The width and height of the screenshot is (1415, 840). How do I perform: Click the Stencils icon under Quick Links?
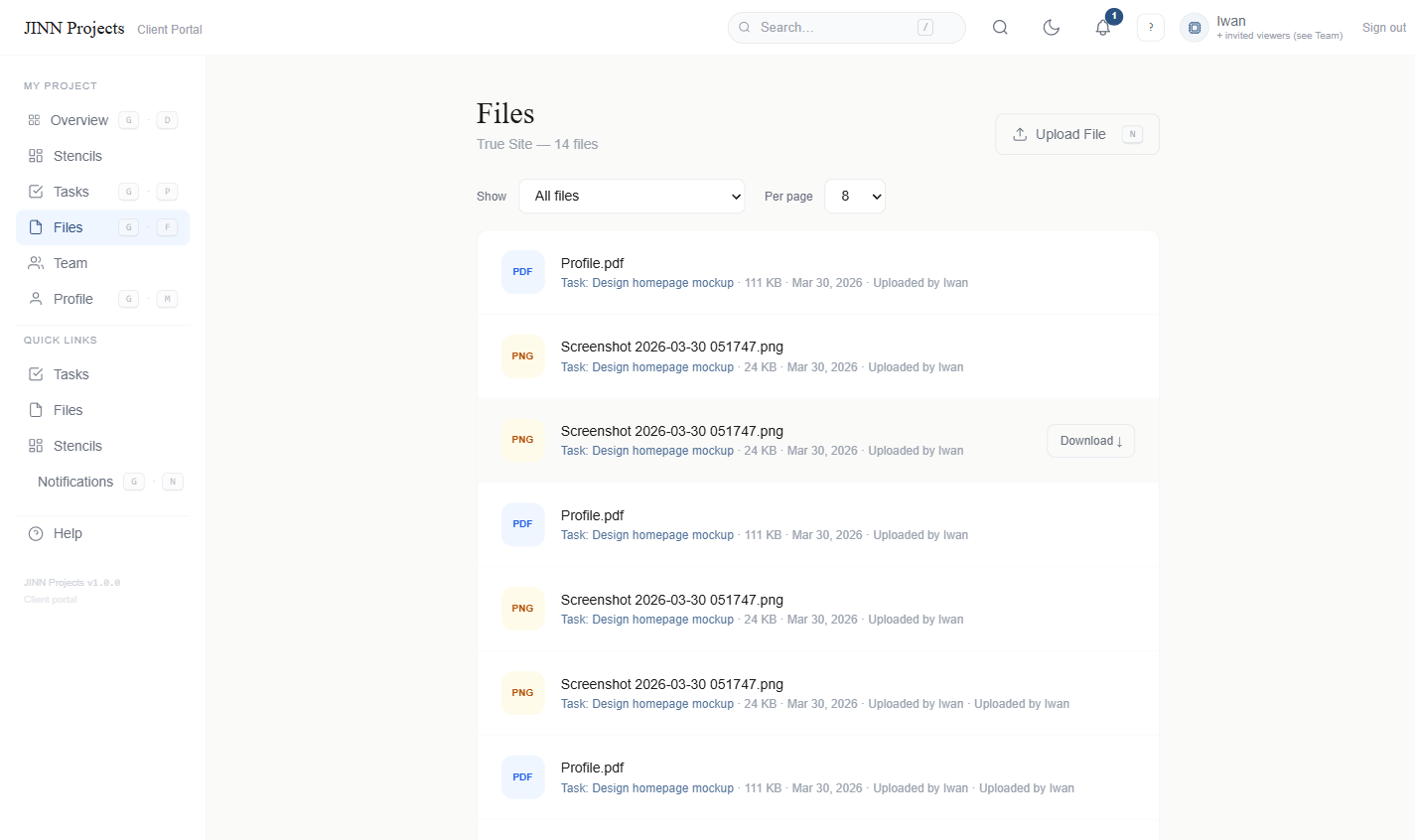pyautogui.click(x=36, y=446)
